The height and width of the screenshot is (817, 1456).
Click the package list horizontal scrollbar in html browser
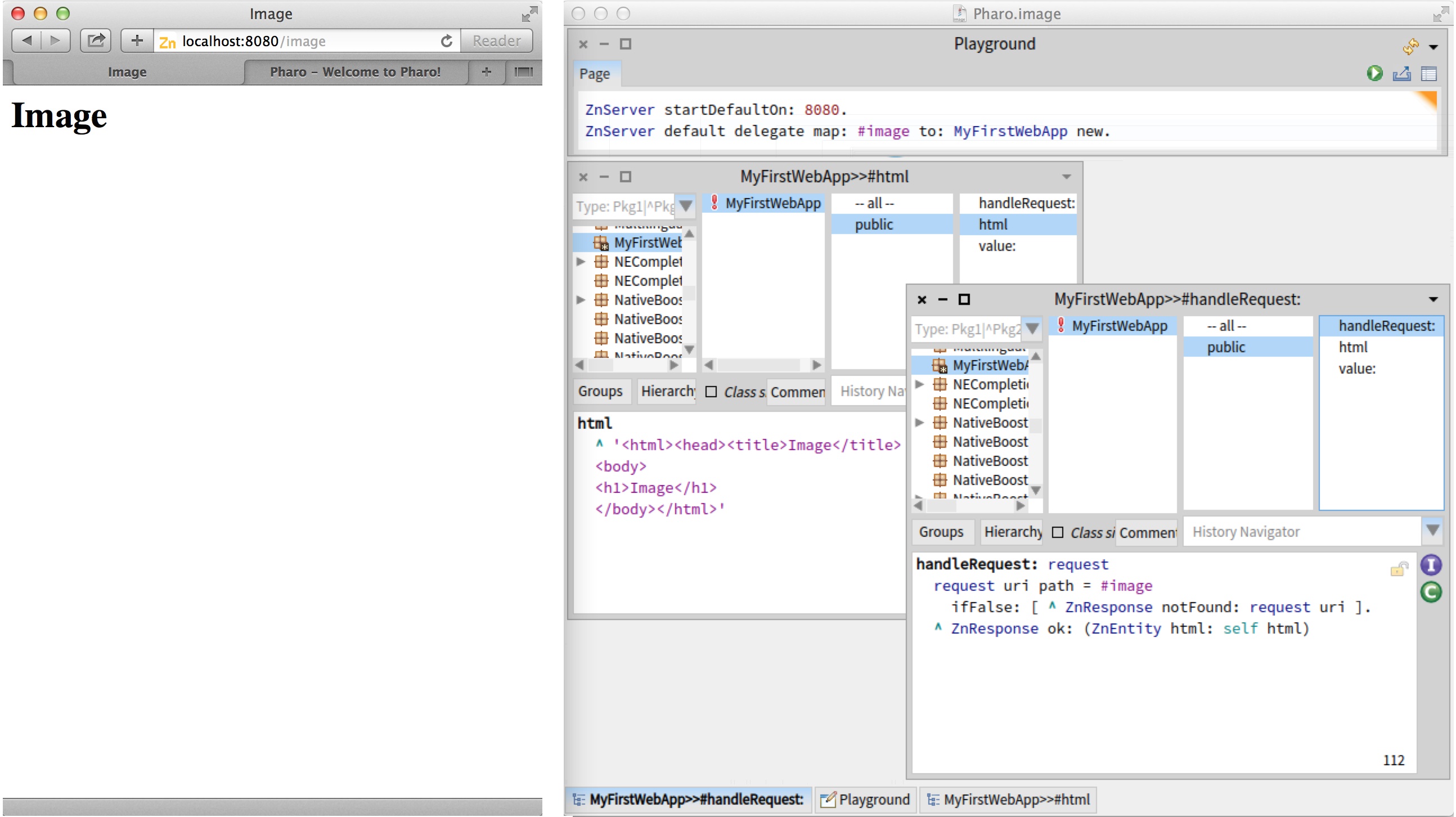pyautogui.click(x=627, y=365)
